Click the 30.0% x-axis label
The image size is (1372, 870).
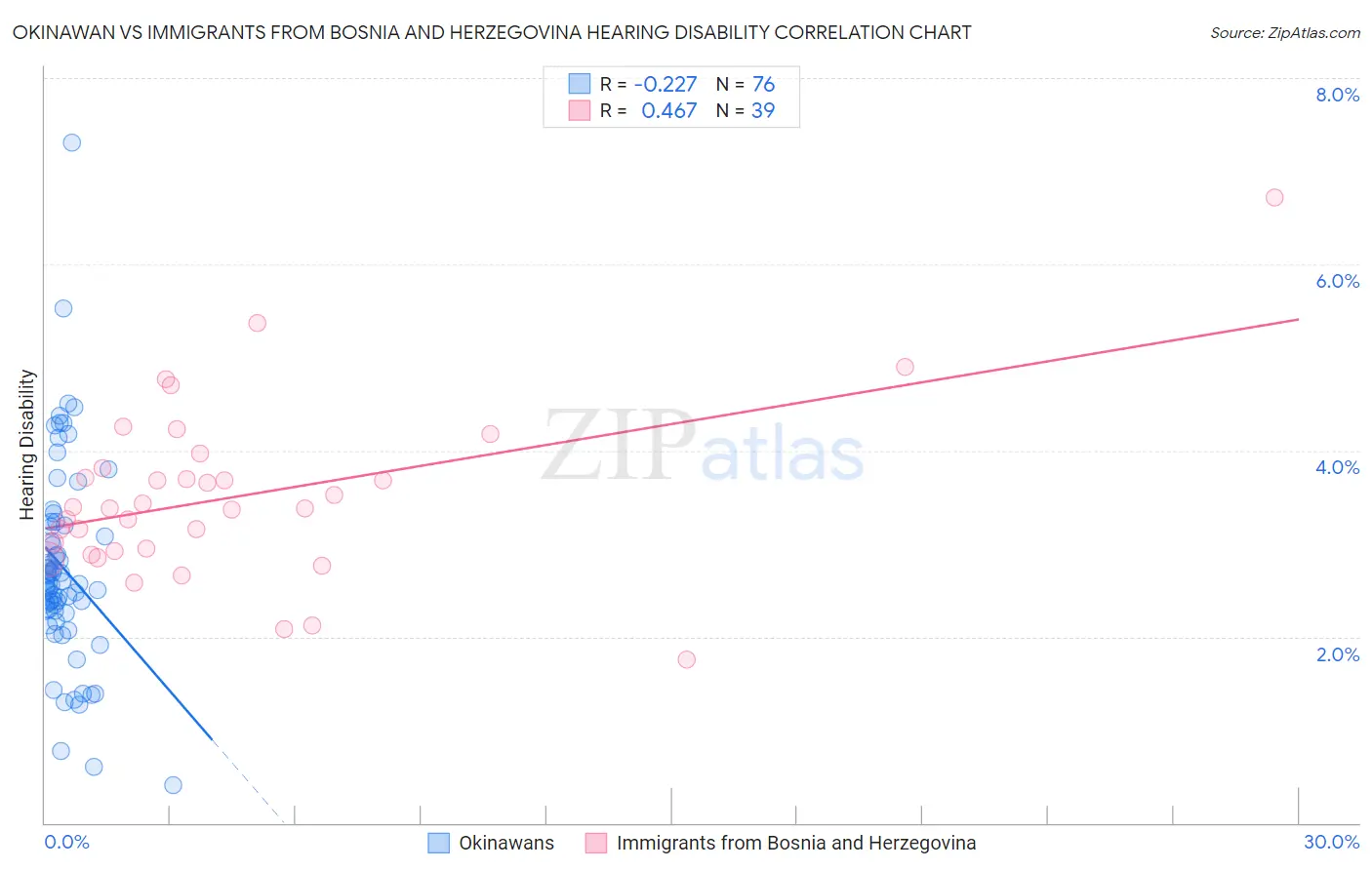pyautogui.click(x=1331, y=842)
